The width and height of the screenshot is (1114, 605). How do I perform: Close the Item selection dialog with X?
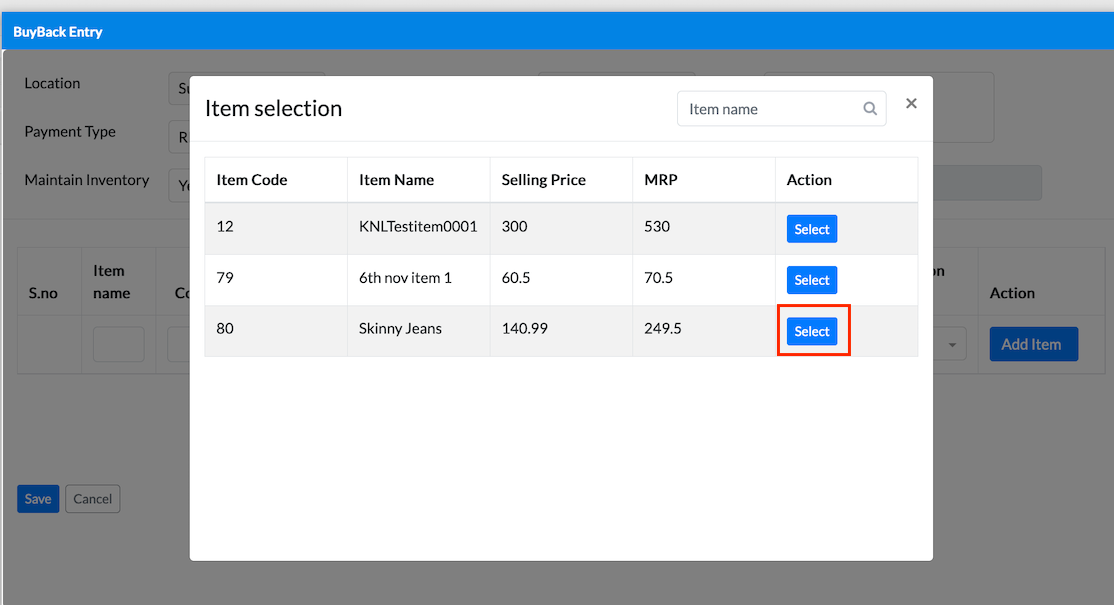tap(911, 104)
